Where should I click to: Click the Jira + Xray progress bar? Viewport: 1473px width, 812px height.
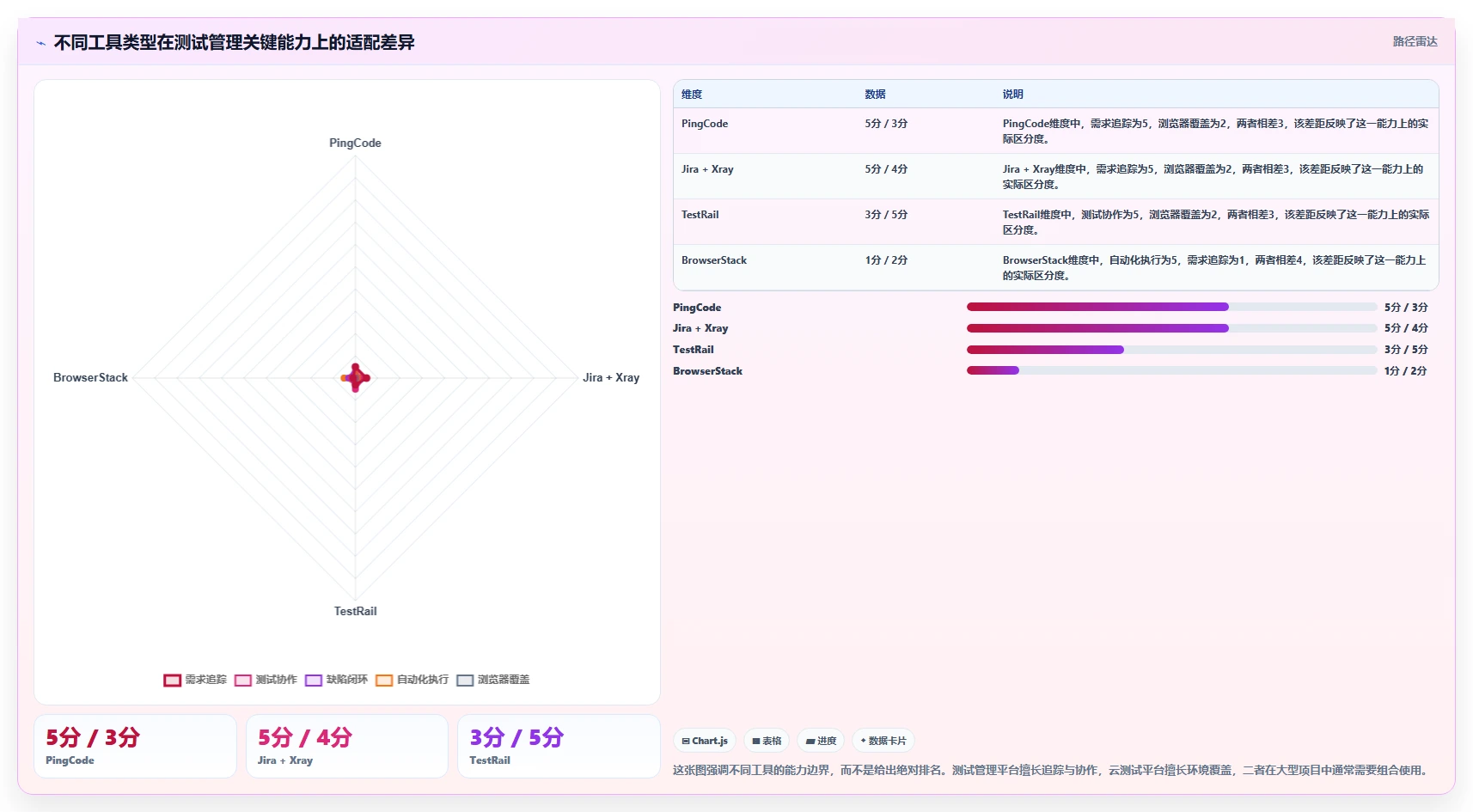tap(1171, 328)
